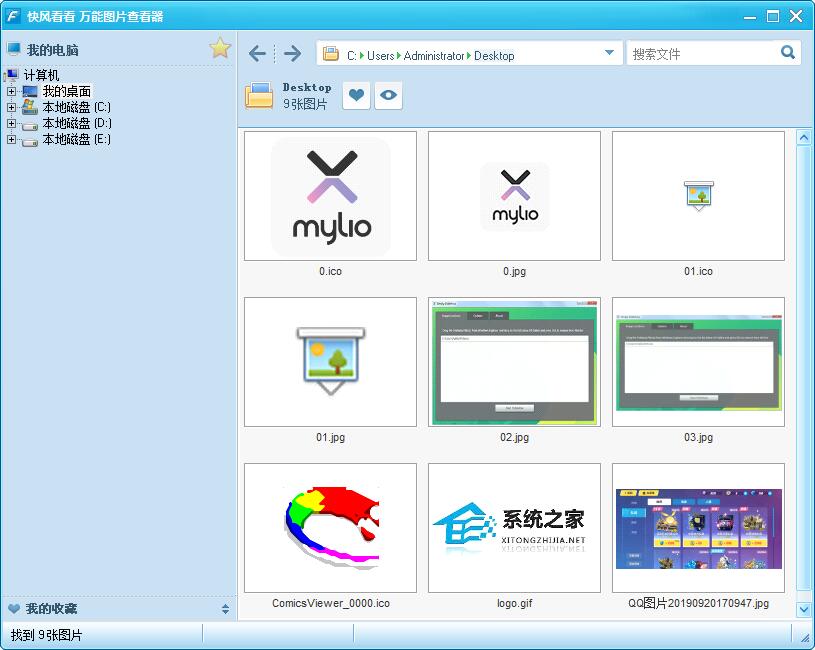Expand the 本地磁盘 (E:) tree node
This screenshot has height=650, width=815.
tap(11, 139)
